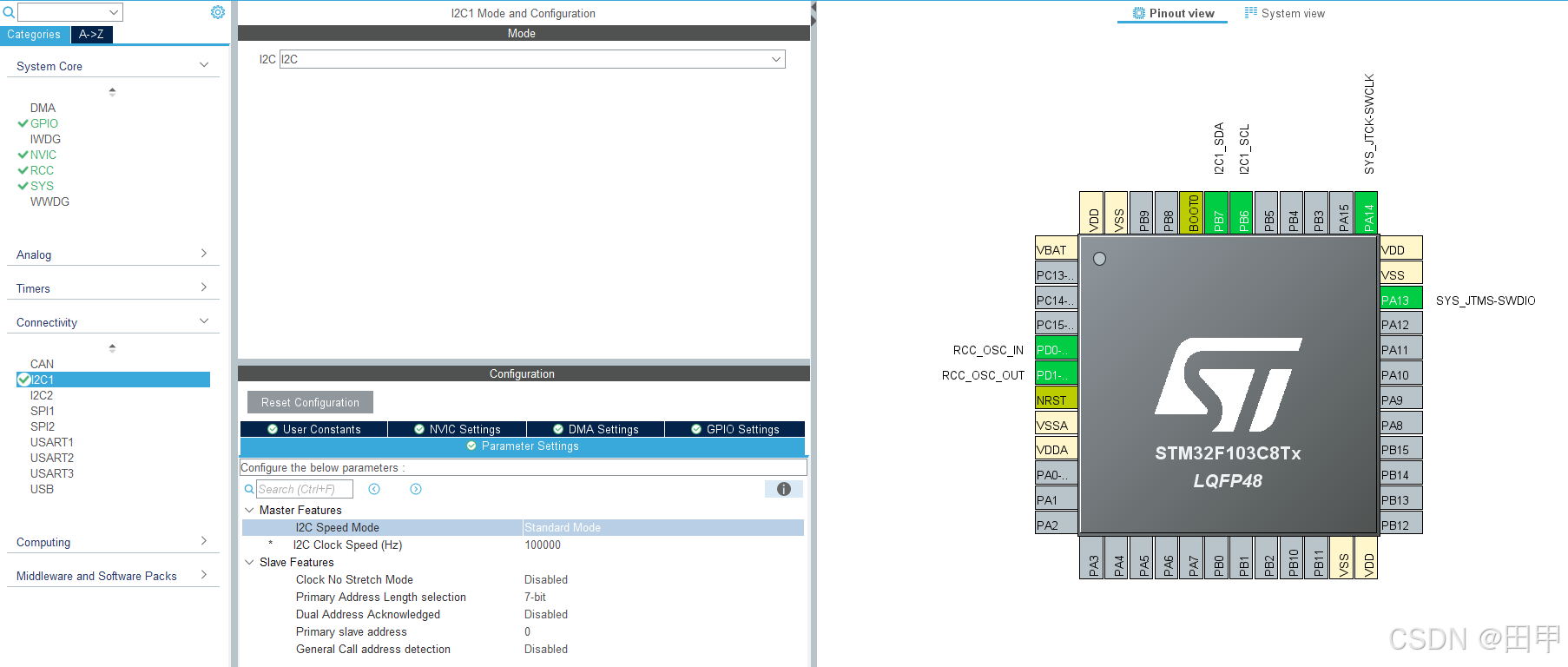Select pin PD0 RCC_OSC_IN on the chip
Viewport: 1568px width, 667px height.
(x=1057, y=349)
